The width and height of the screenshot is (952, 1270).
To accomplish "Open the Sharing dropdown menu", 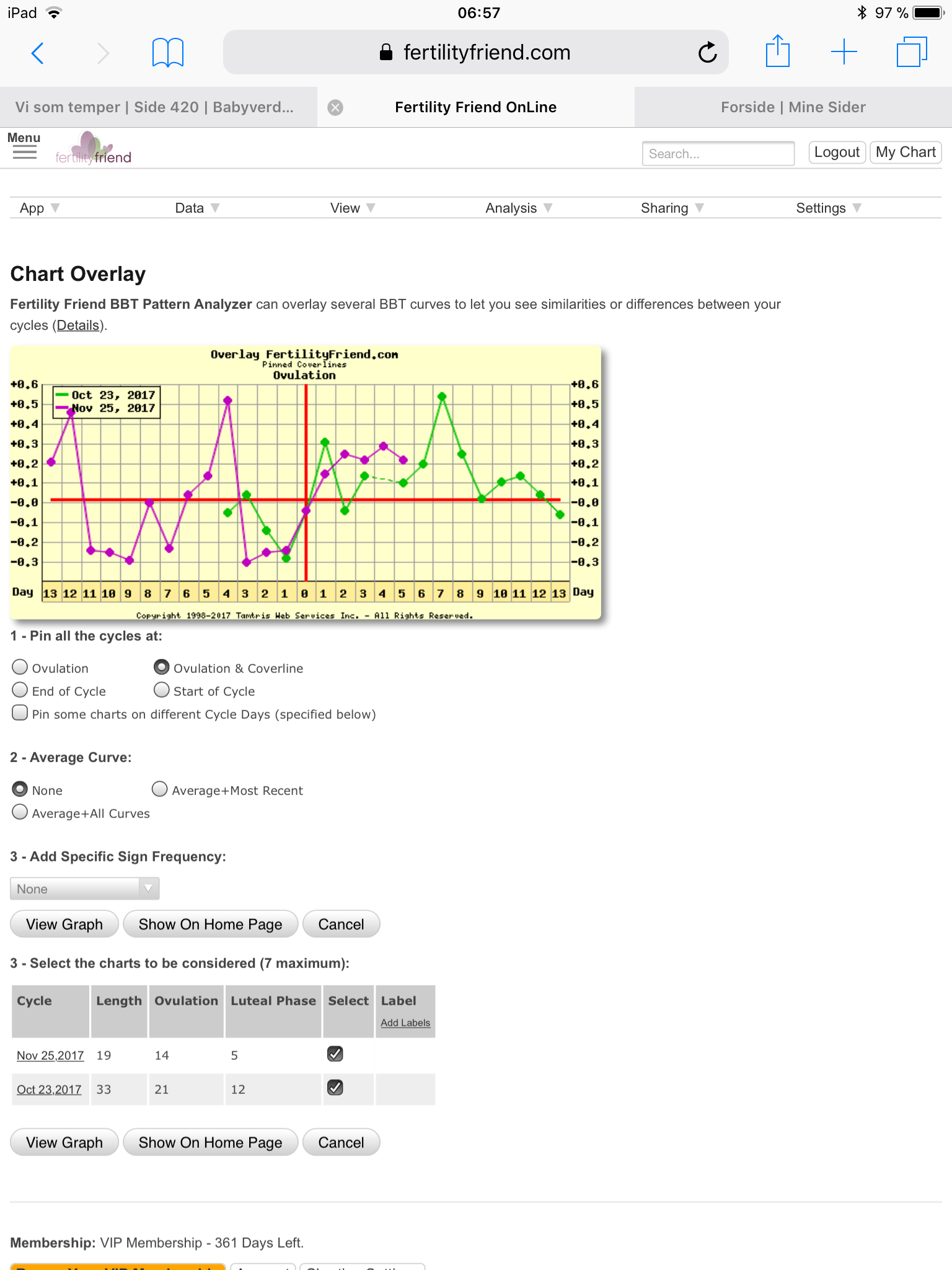I will click(x=672, y=208).
